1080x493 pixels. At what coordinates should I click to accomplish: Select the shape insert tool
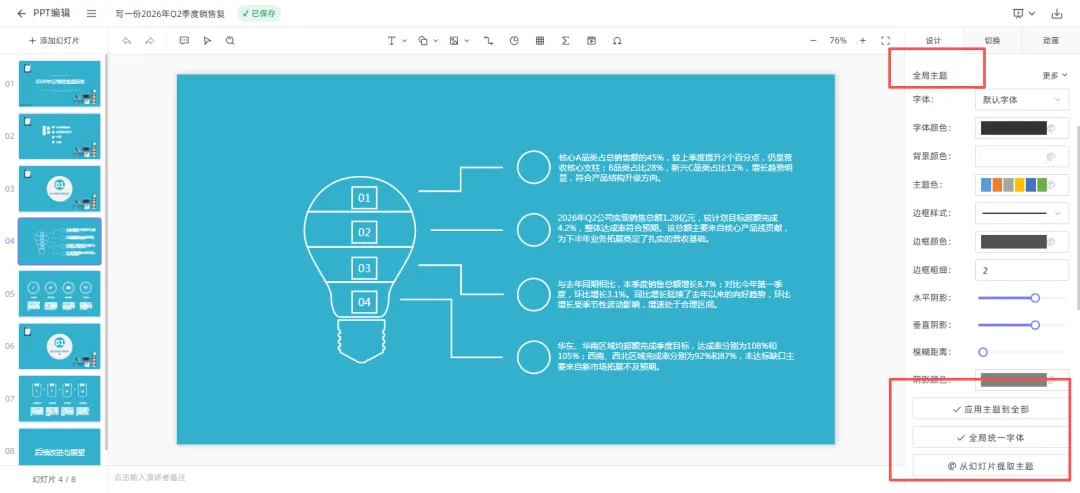[423, 41]
